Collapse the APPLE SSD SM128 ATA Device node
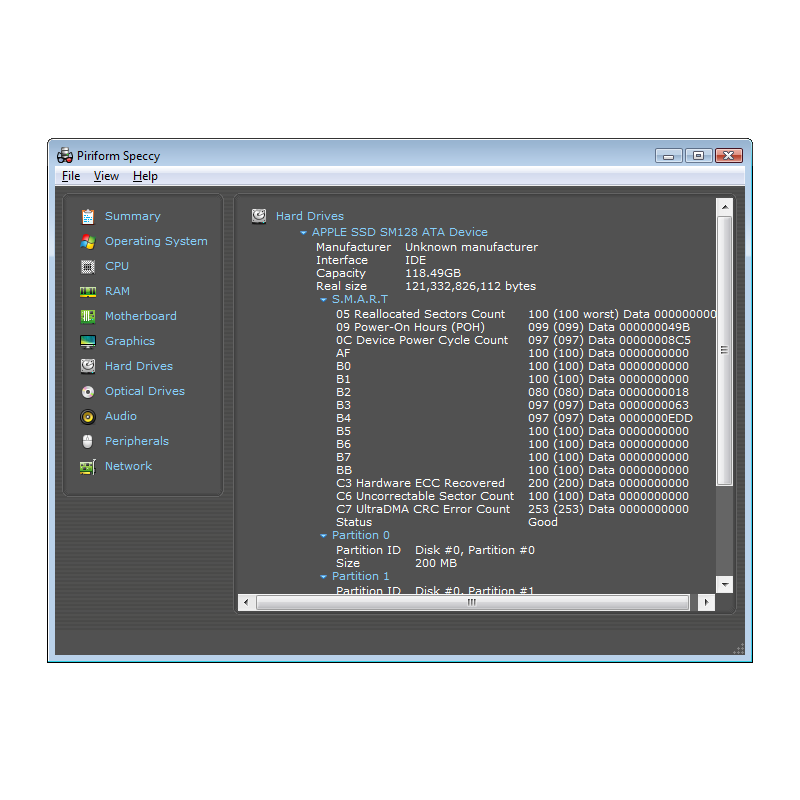The width and height of the screenshot is (800, 800). pyautogui.click(x=303, y=233)
